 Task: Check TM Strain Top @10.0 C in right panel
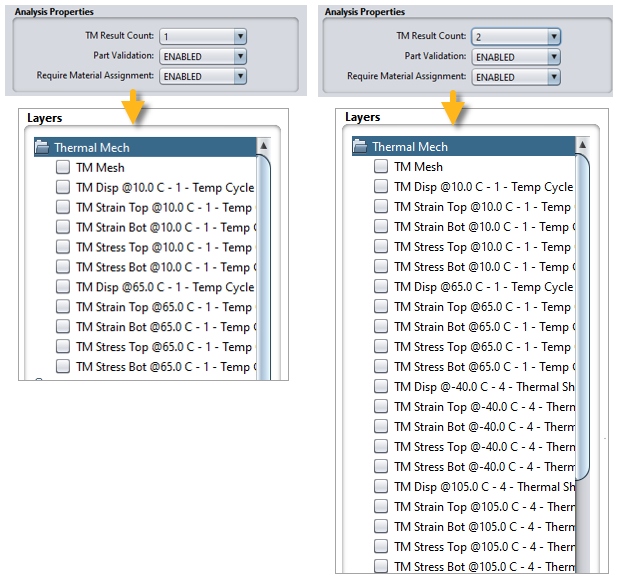pyautogui.click(x=381, y=206)
